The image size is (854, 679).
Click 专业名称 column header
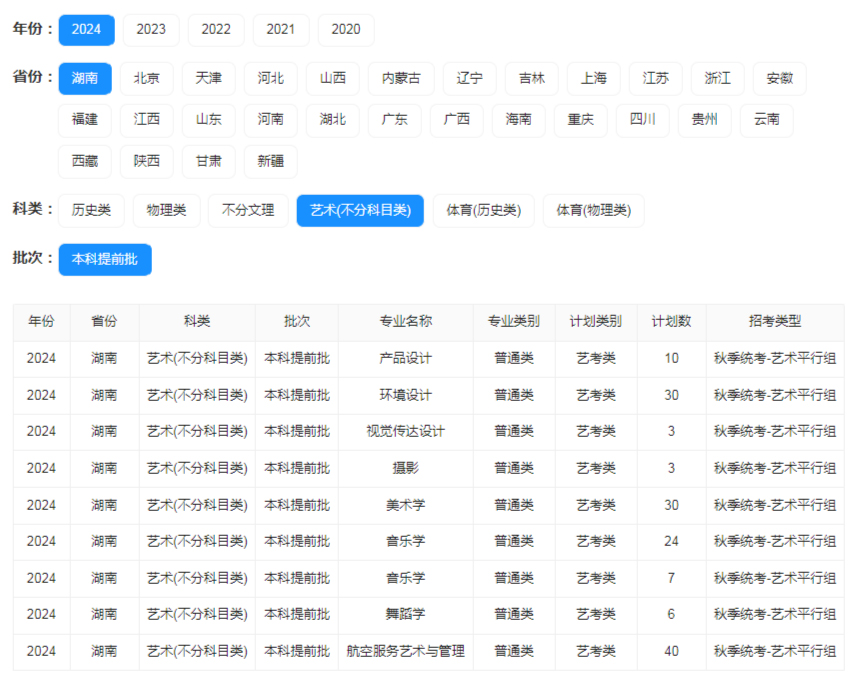click(406, 322)
